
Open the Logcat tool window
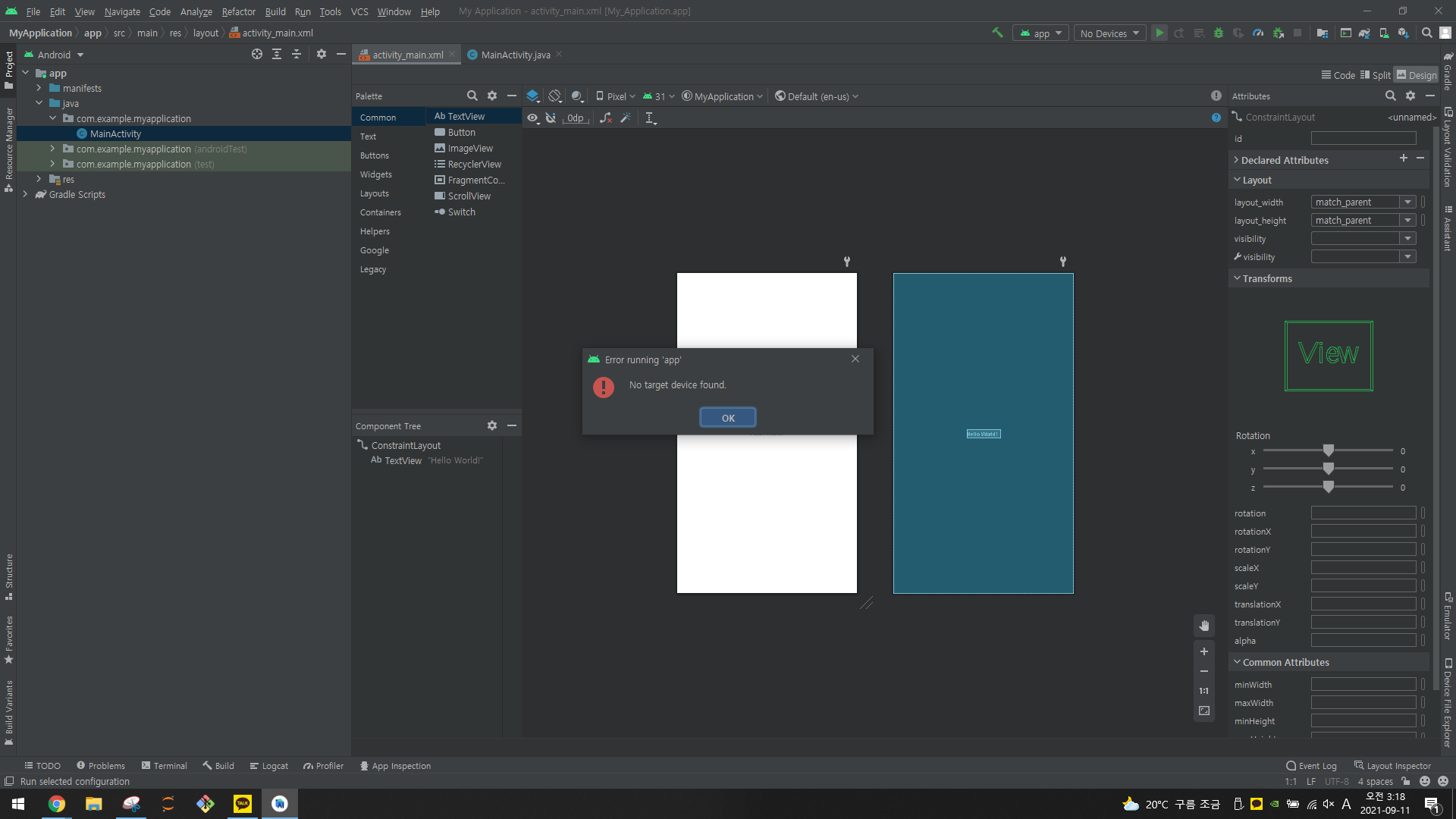[x=269, y=766]
